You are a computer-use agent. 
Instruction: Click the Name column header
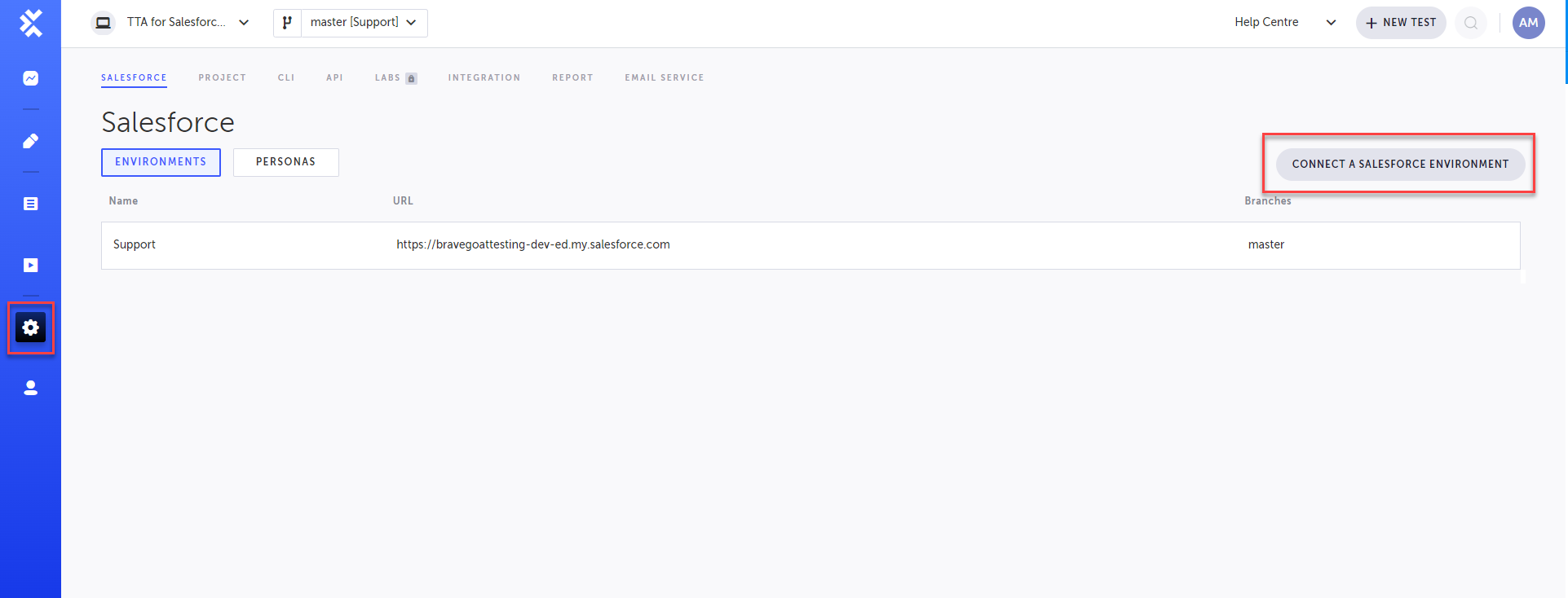click(x=123, y=201)
